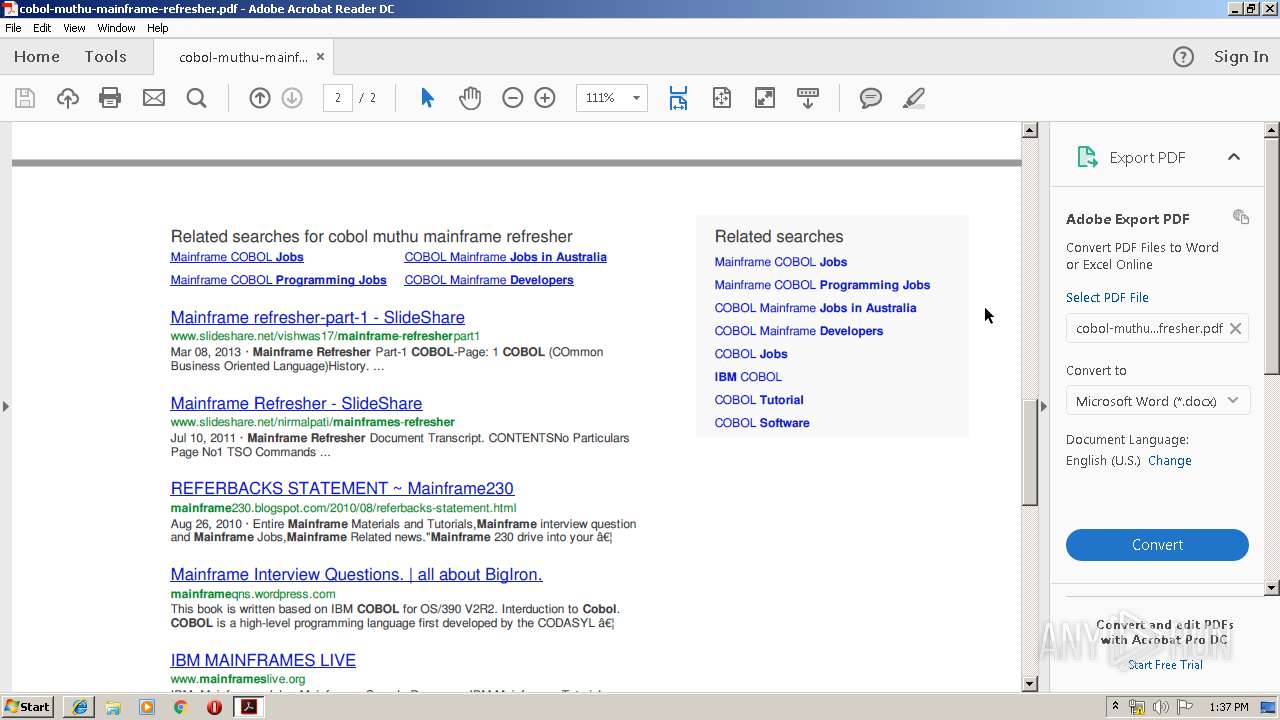Collapse the Export PDF section chevron

[x=1233, y=157]
